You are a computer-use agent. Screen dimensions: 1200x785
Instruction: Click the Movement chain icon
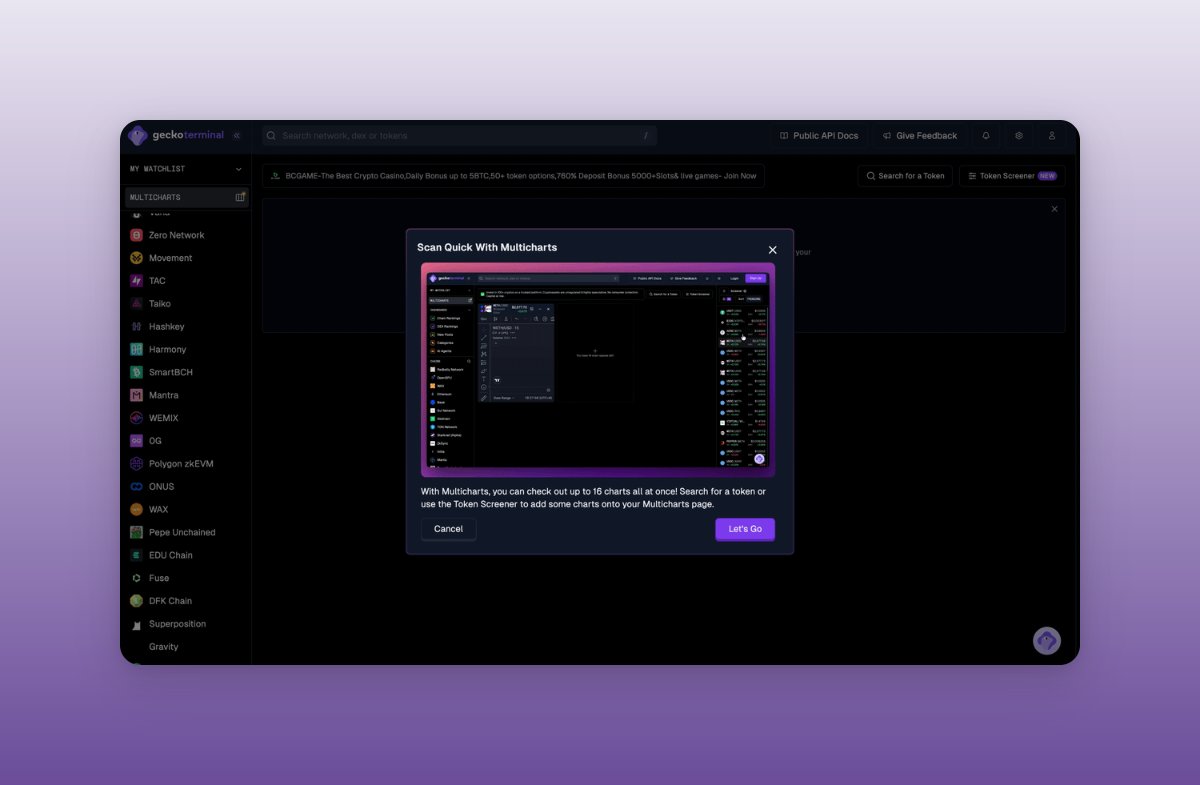click(137, 258)
